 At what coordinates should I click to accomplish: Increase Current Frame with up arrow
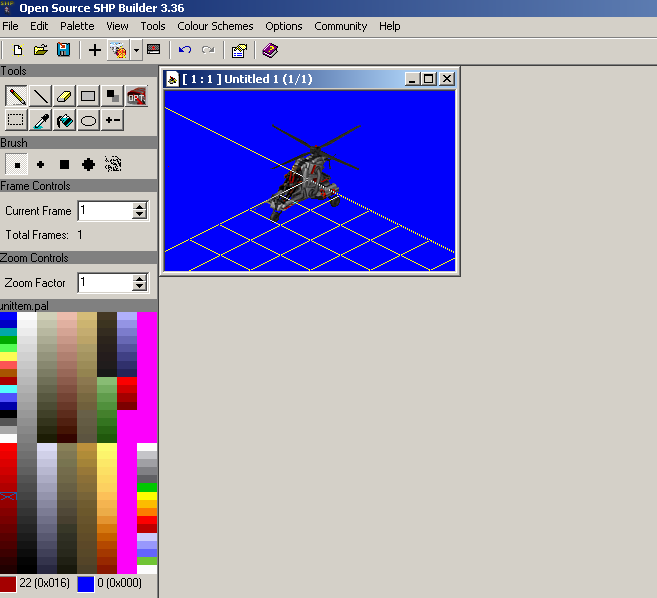139,206
